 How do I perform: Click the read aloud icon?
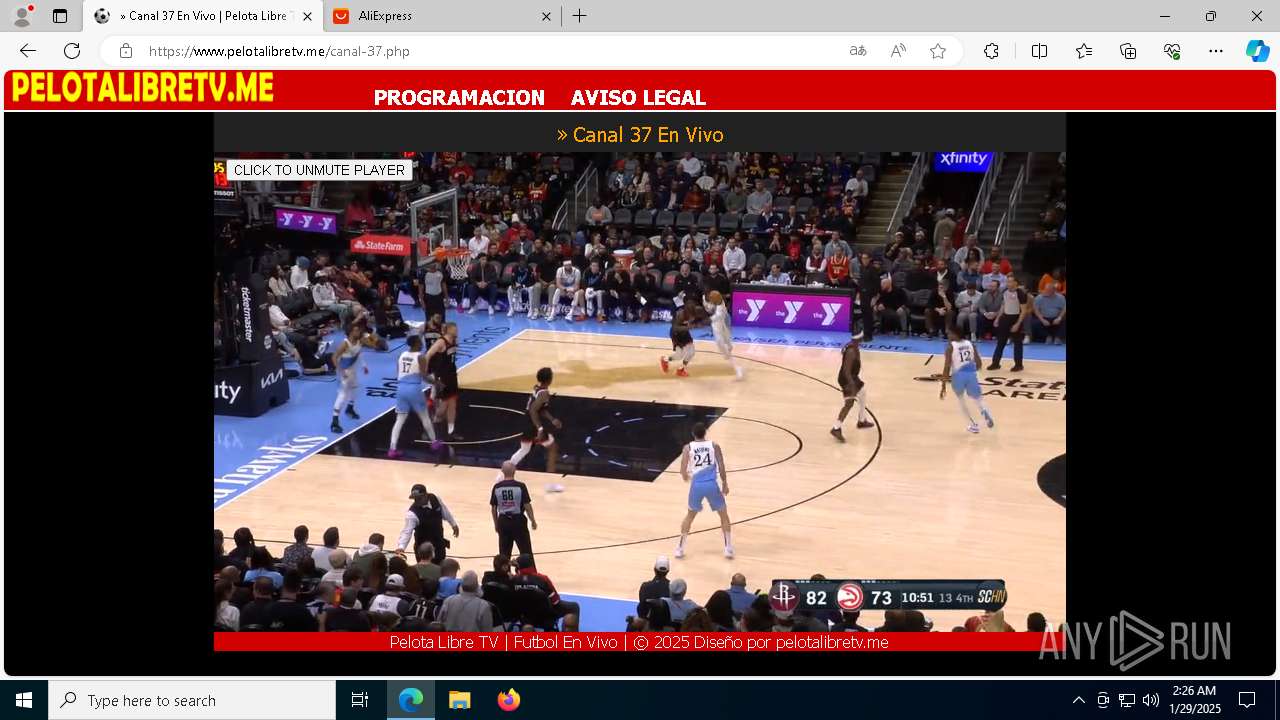pos(898,51)
